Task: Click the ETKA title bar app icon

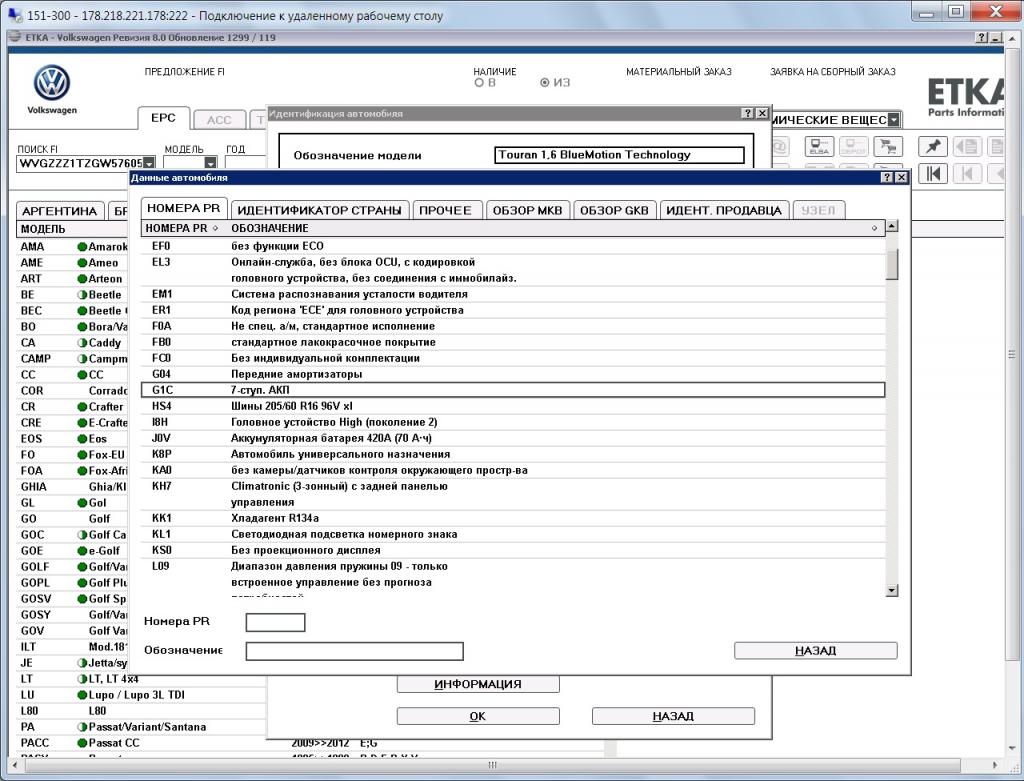Action: coord(15,37)
